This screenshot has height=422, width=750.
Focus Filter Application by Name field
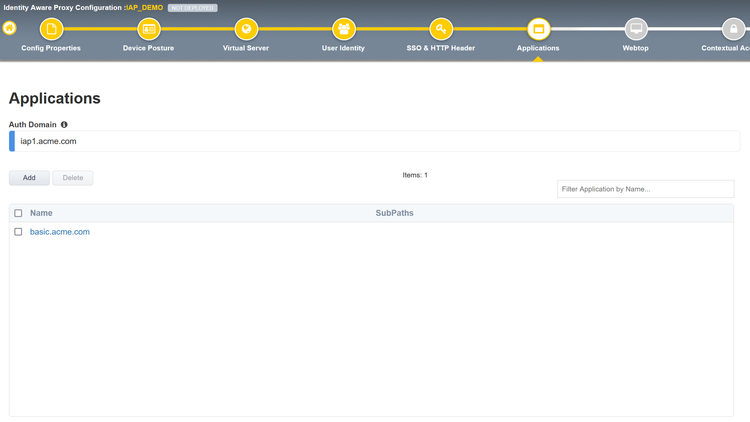(646, 189)
